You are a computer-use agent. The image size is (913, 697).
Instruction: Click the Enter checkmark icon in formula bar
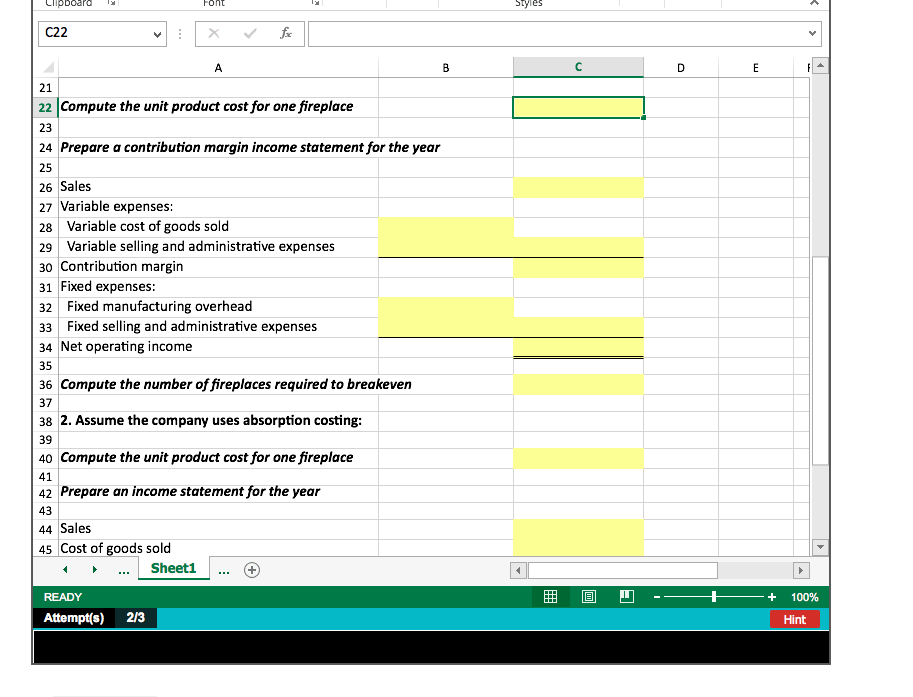click(250, 33)
